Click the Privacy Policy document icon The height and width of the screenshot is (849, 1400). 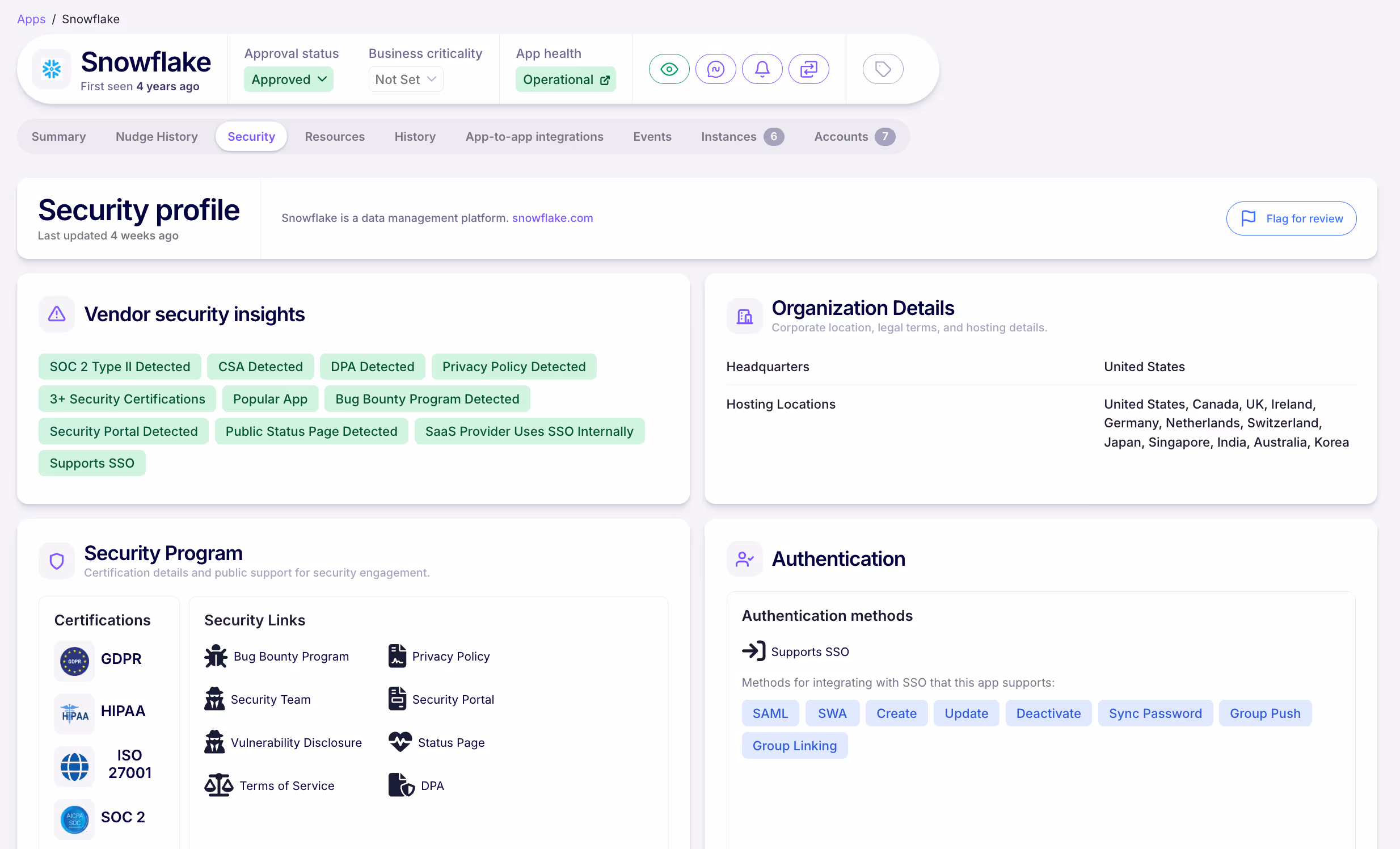click(397, 657)
